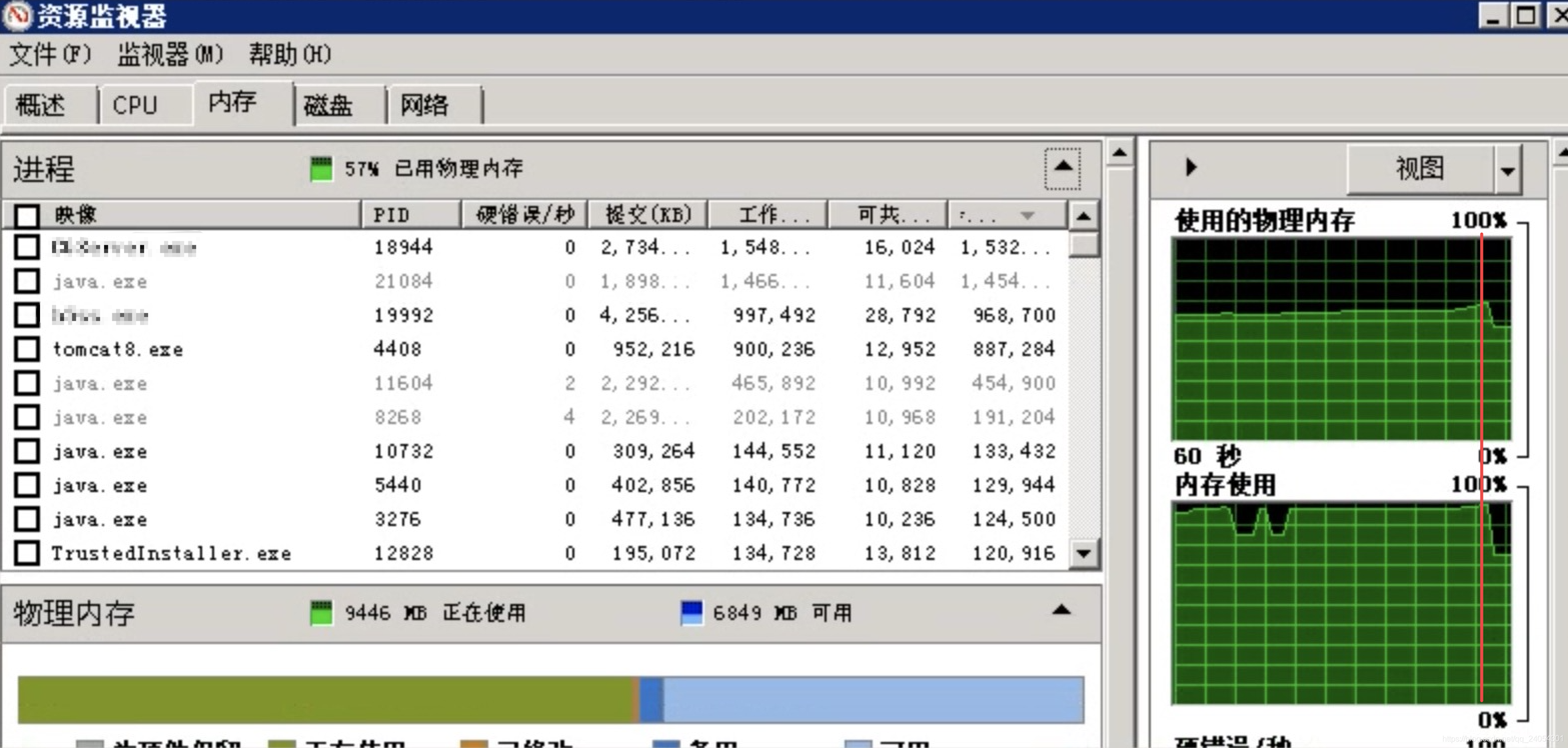The height and width of the screenshot is (748, 1568).
Task: Click the 57% 已用物理内存 label
Action: (x=433, y=168)
